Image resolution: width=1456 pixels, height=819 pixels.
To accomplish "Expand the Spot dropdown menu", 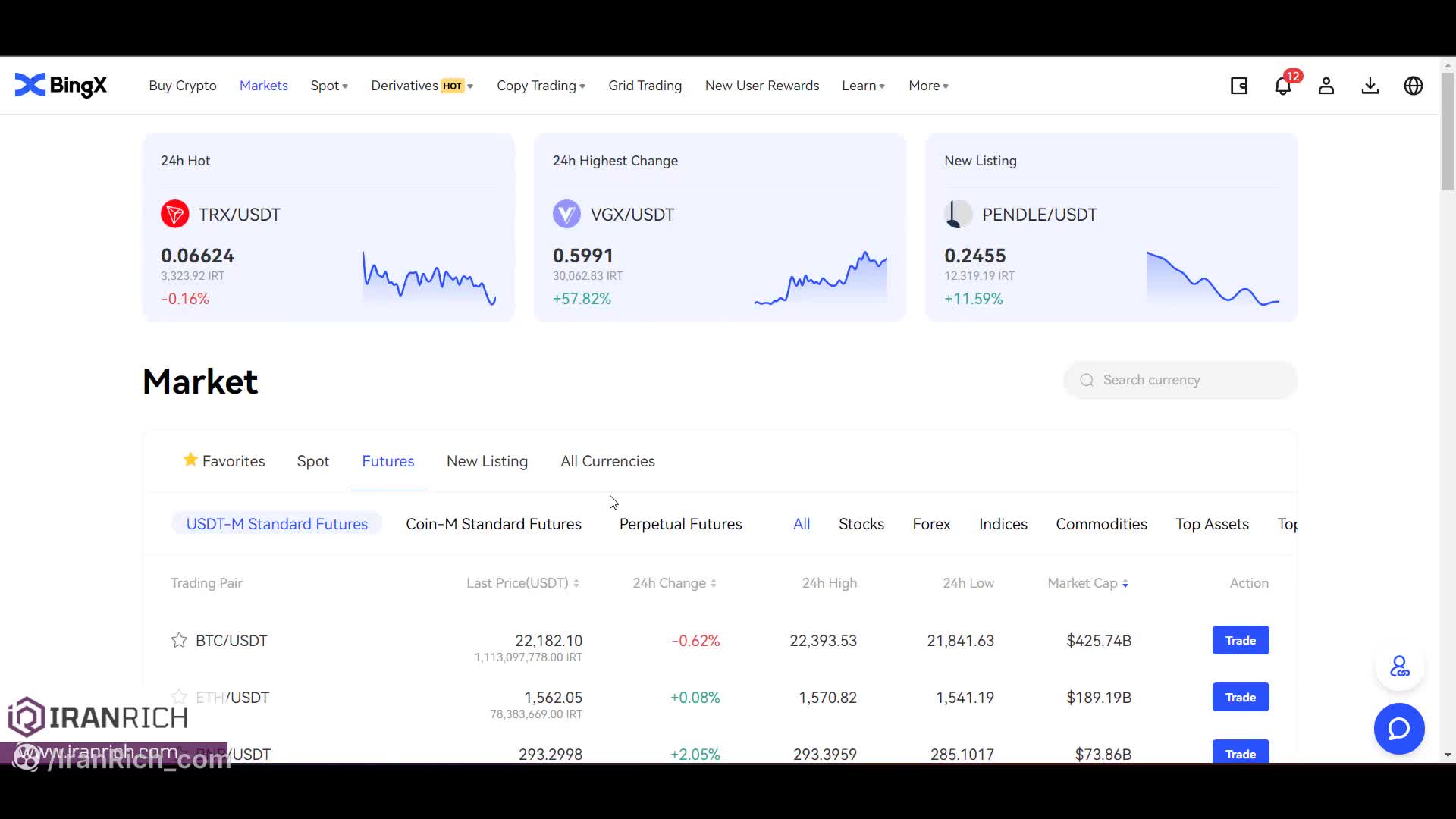I will coord(329,86).
